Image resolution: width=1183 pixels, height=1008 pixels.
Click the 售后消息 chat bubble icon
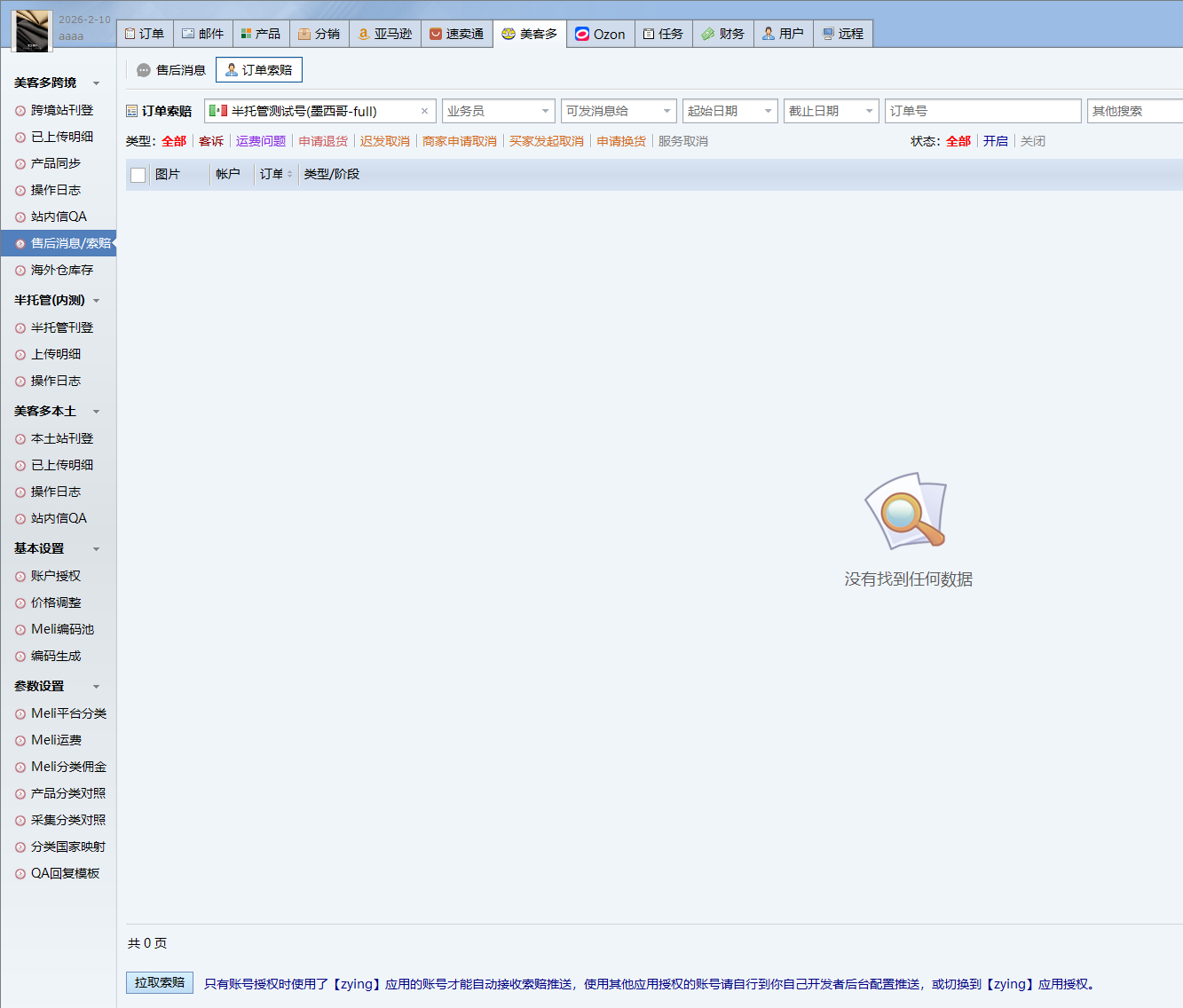tap(144, 70)
